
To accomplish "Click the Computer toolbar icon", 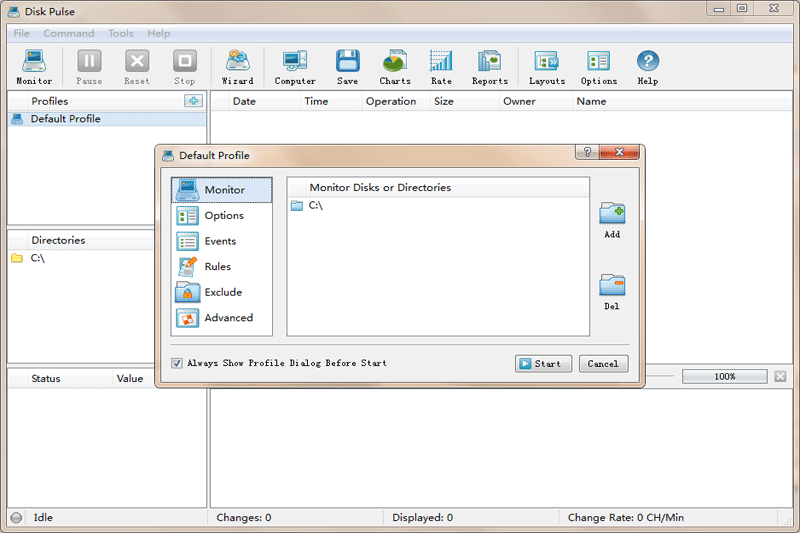I will click(x=295, y=67).
